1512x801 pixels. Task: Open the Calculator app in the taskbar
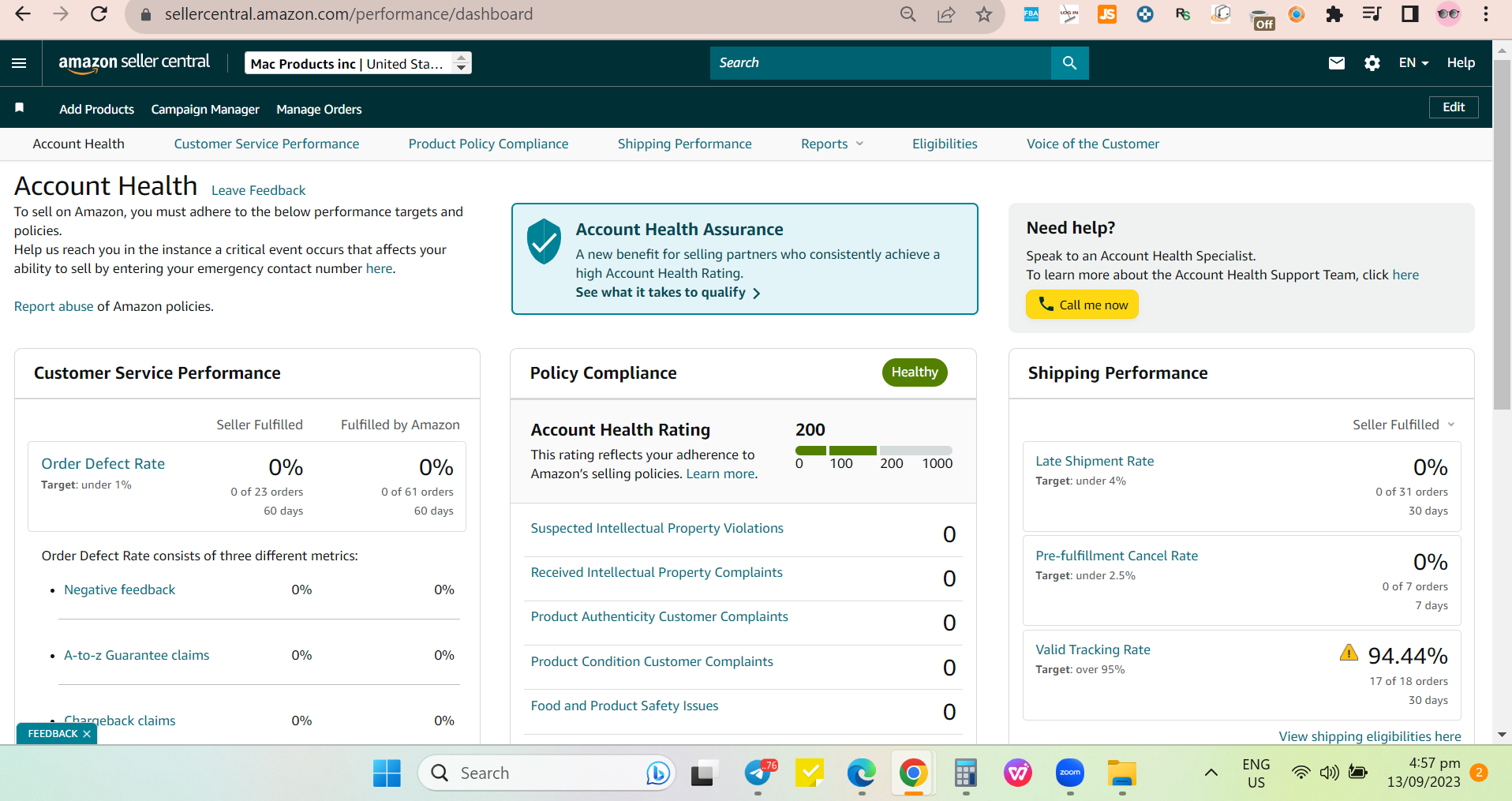965,773
